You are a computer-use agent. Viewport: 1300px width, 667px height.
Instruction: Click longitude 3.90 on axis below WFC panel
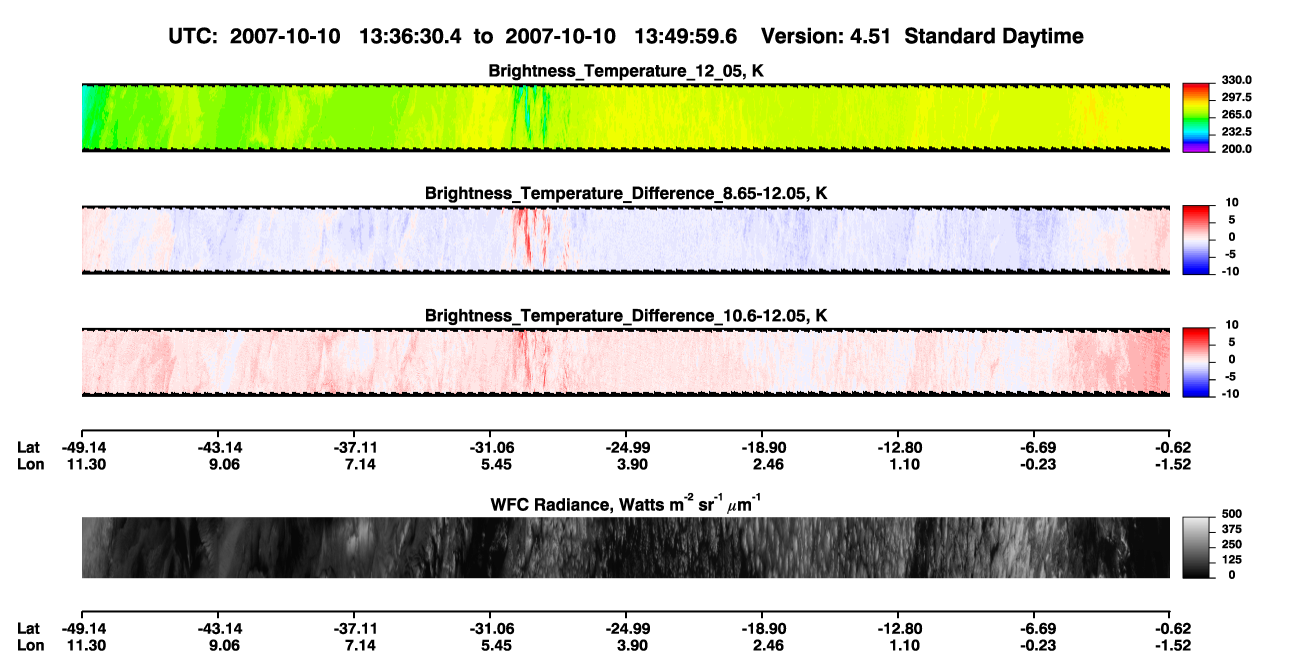pos(632,646)
